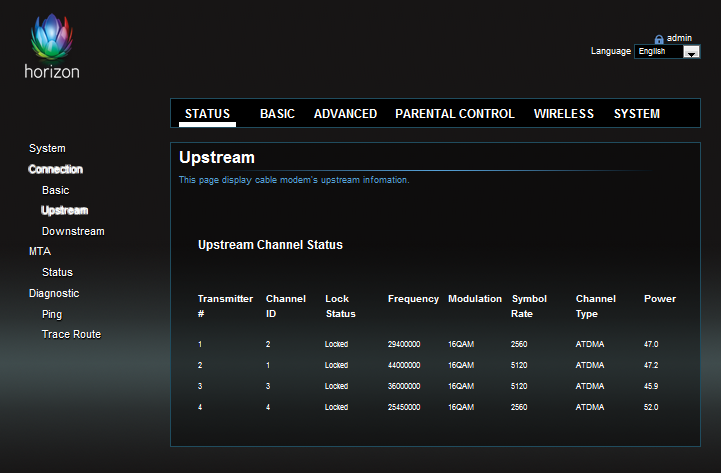Open the Ping diagnostic page
Screen dimensions: 721x473
(52, 314)
